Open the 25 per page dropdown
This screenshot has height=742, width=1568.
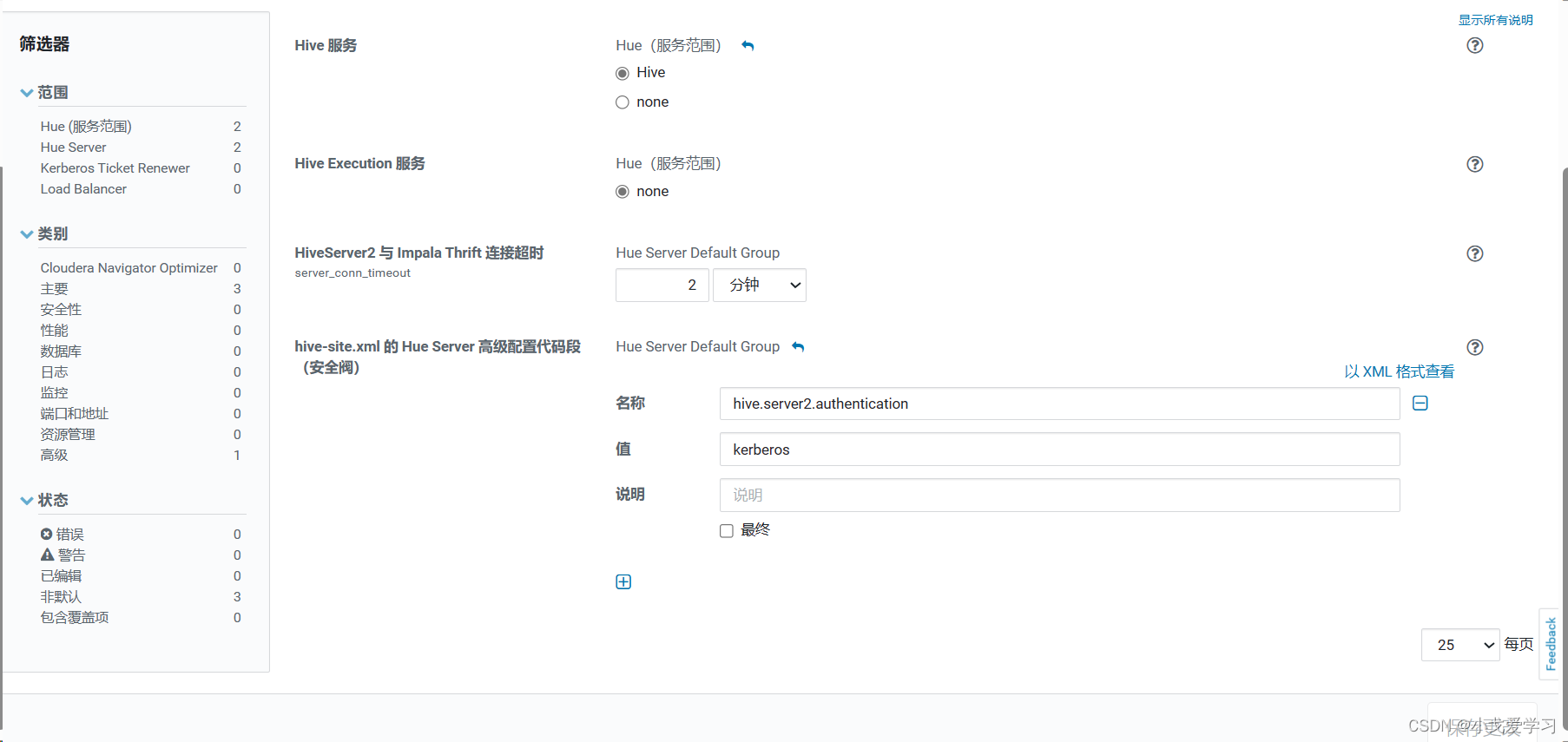click(x=1460, y=645)
